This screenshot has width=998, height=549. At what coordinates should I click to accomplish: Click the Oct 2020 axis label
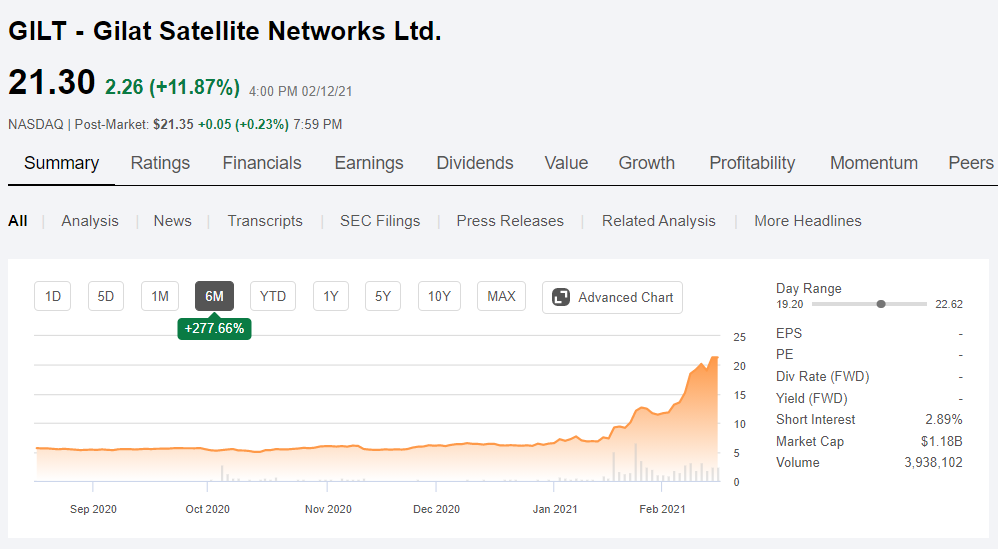pos(207,509)
